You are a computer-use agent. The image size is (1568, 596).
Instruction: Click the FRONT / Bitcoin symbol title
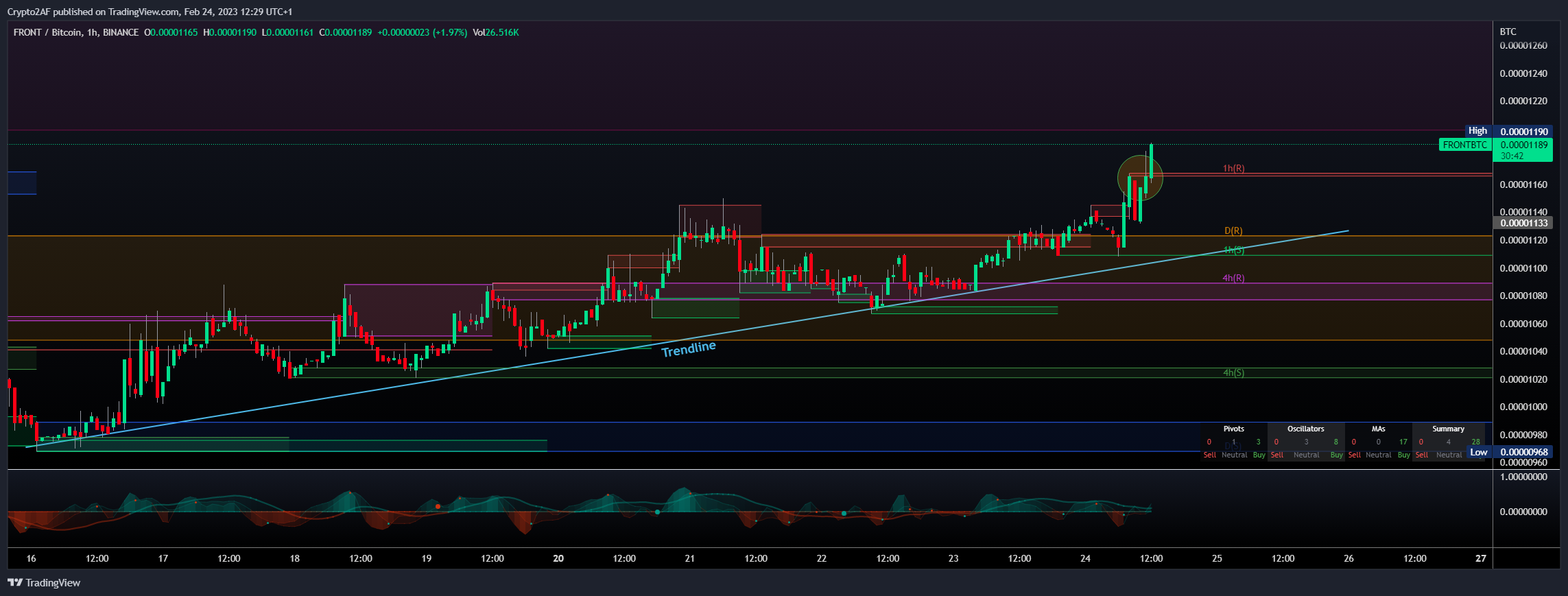click(x=76, y=32)
